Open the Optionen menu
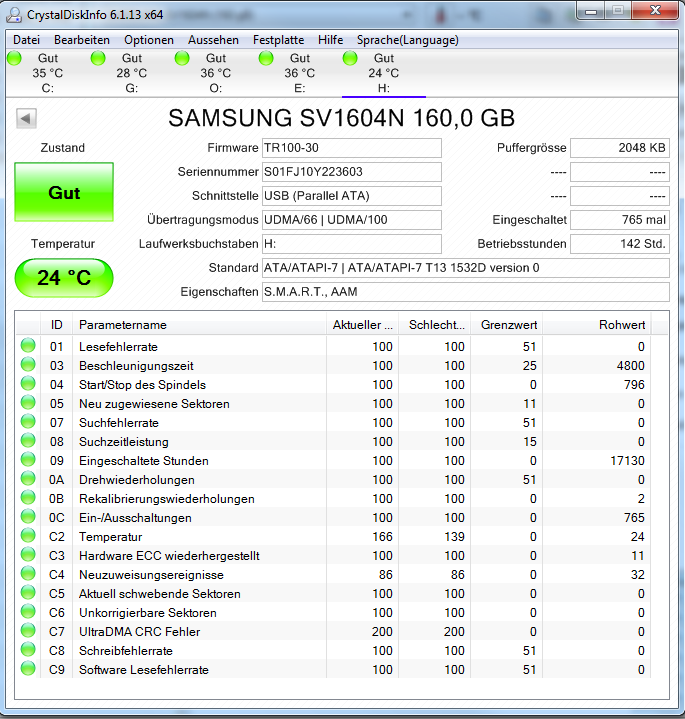Screen dimensions: 685x719 click(149, 40)
